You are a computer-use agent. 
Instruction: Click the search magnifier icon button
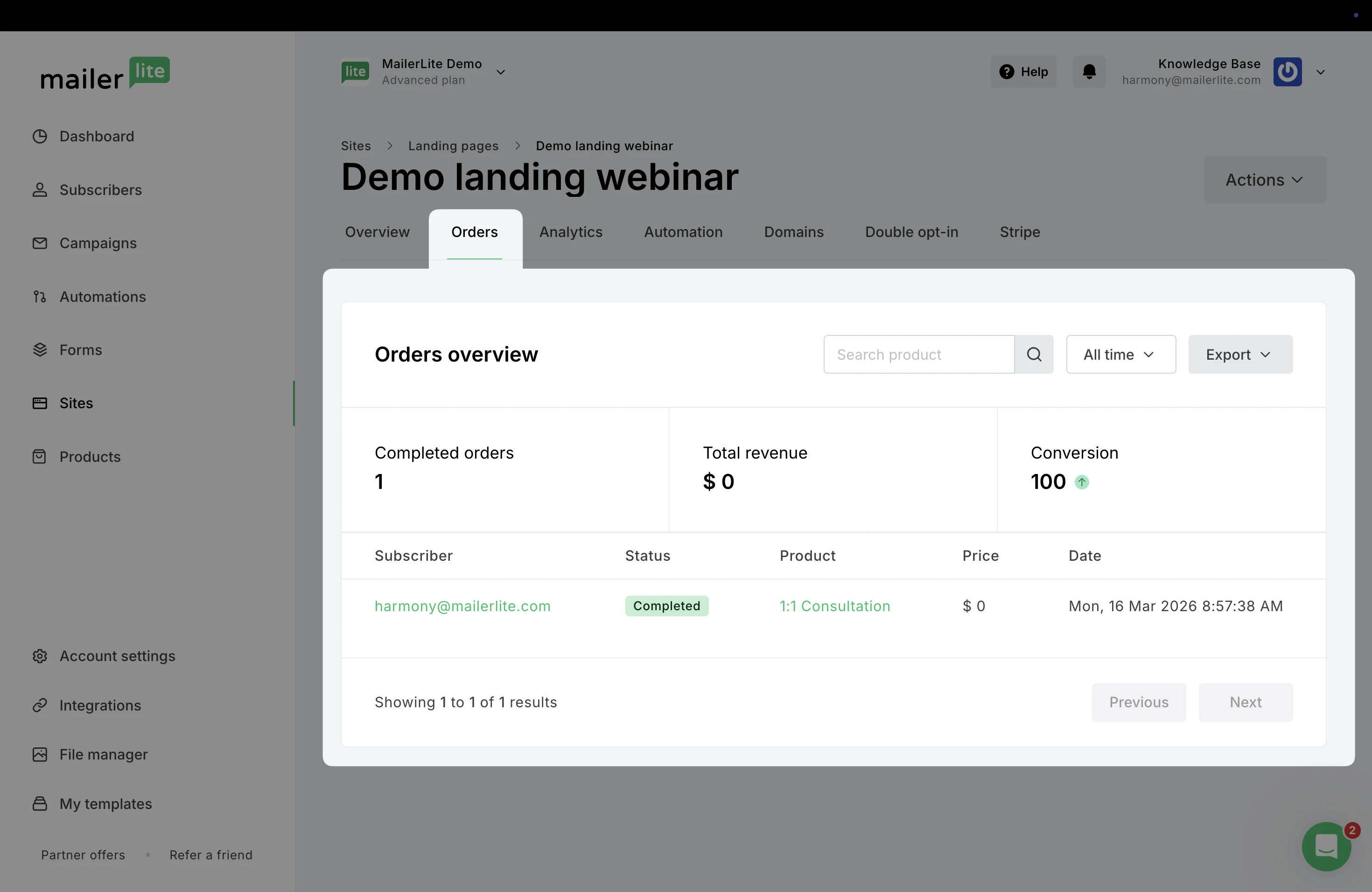[x=1034, y=355]
